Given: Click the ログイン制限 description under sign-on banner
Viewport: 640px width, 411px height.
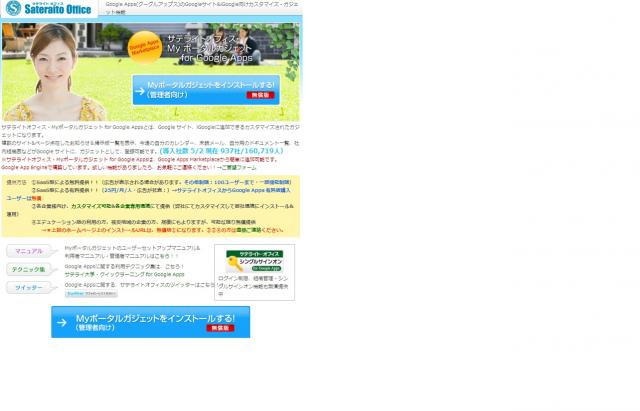Looking at the screenshot, I should click(x=253, y=286).
